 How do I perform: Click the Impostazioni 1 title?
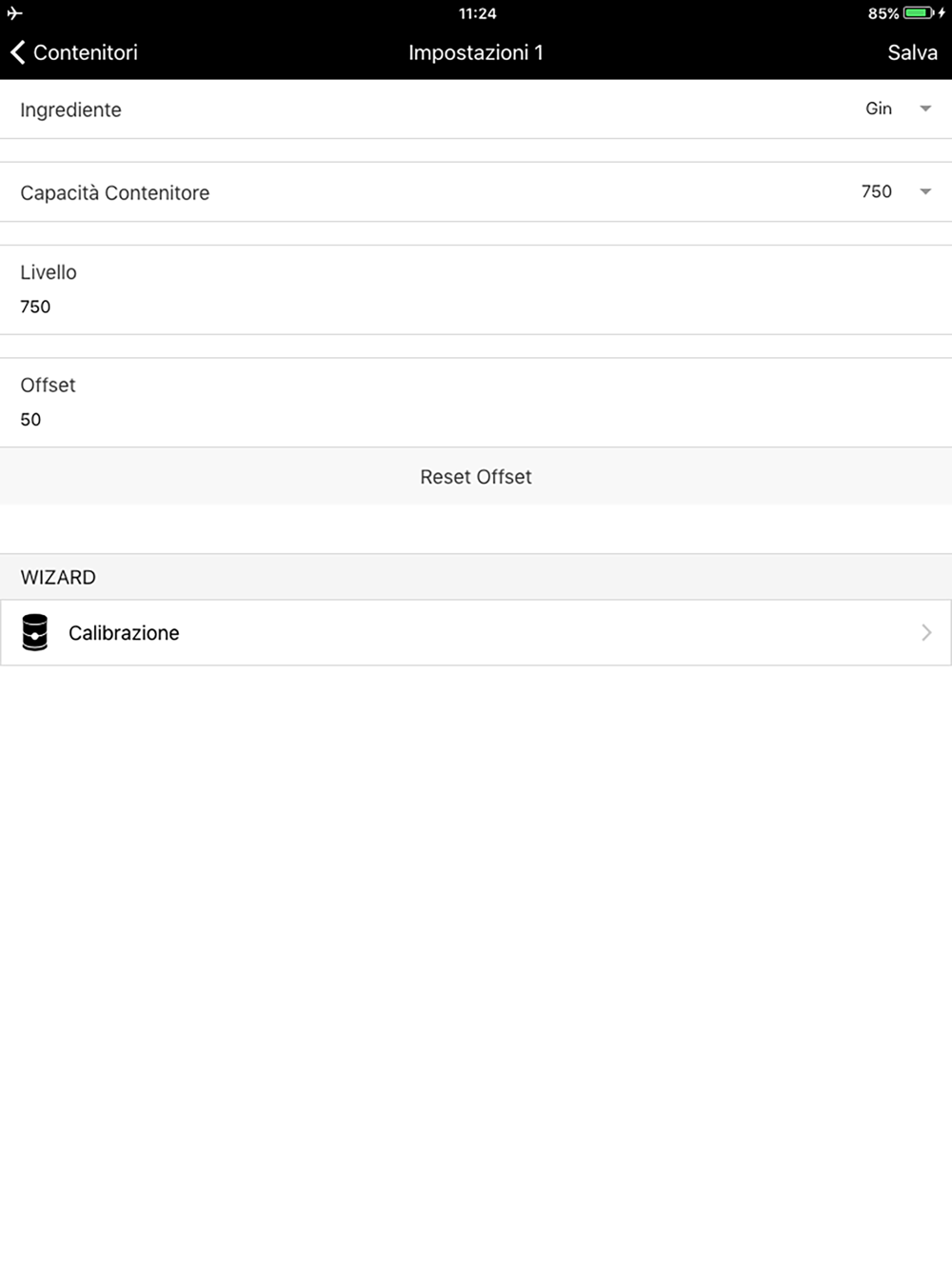[x=476, y=52]
